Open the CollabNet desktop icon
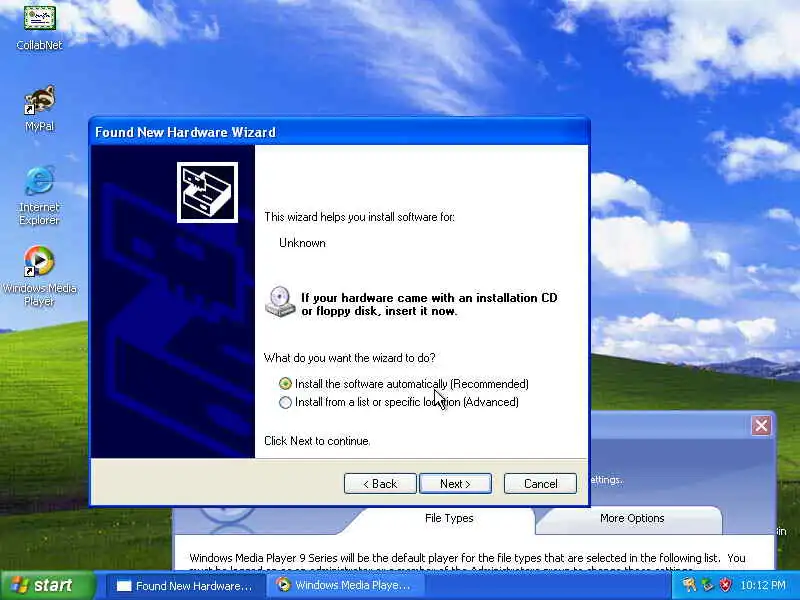The width and height of the screenshot is (800, 600). coord(39,27)
